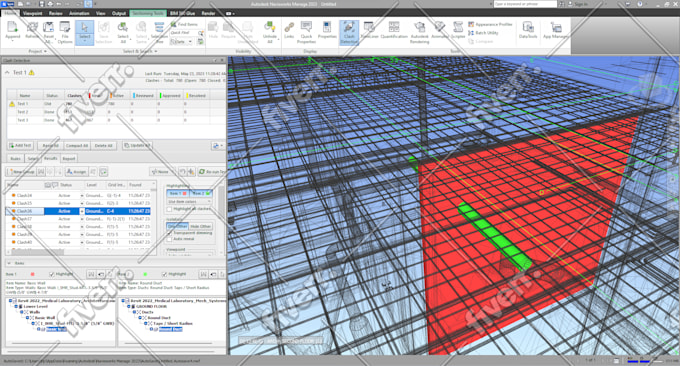This screenshot has height=366, width=680.
Task: Toggle the Dim Other isolation button
Action: click(x=177, y=226)
